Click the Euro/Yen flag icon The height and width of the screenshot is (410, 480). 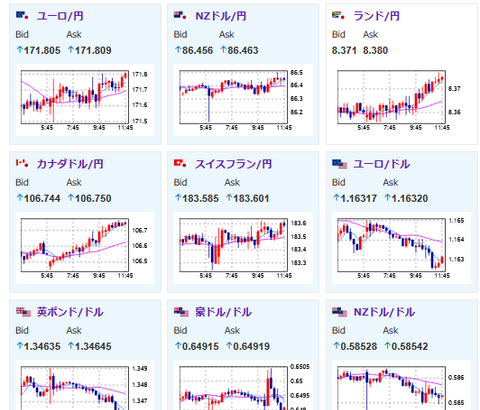pyautogui.click(x=22, y=15)
